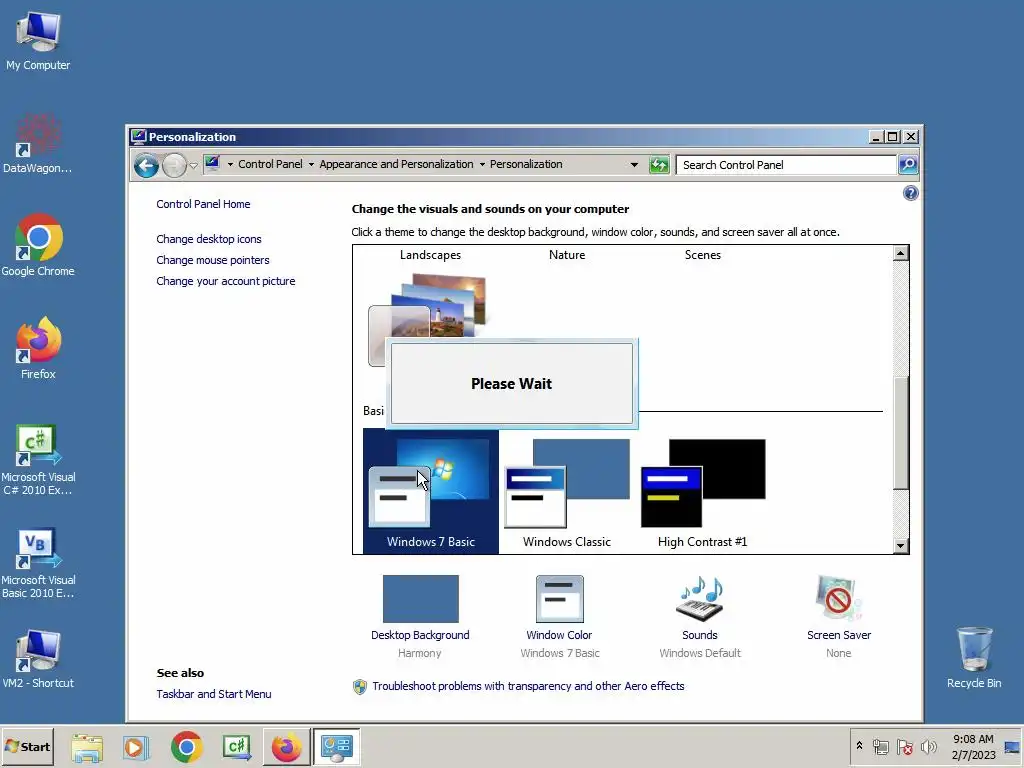The height and width of the screenshot is (768, 1024).
Task: Open Troubleshoot problems with transparency link
Action: point(528,686)
